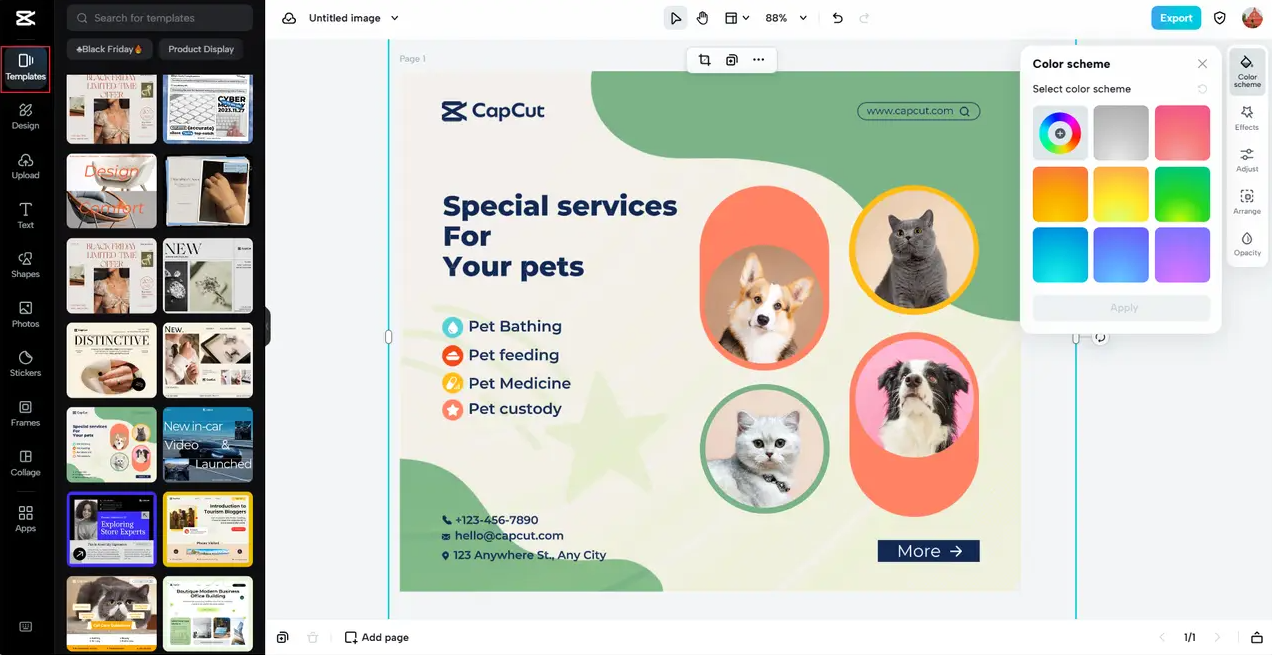The width and height of the screenshot is (1272, 655).
Task: Open the Frames panel
Action: pyautogui.click(x=26, y=414)
